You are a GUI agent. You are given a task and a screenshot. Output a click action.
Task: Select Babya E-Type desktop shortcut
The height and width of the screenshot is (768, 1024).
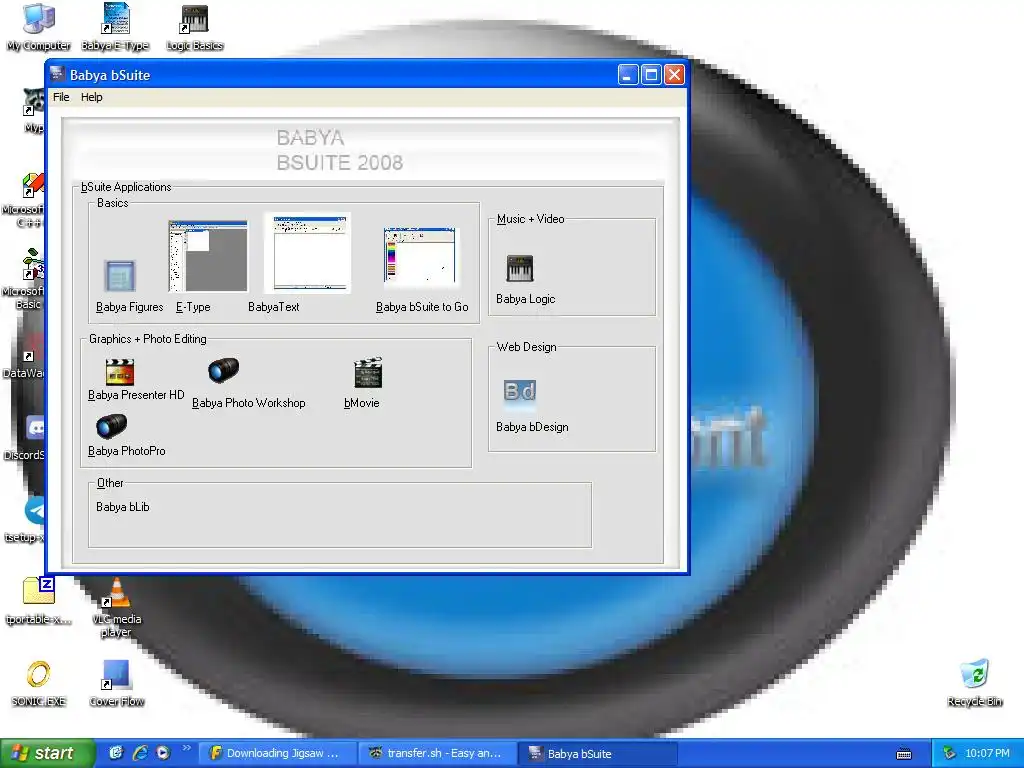[x=116, y=27]
